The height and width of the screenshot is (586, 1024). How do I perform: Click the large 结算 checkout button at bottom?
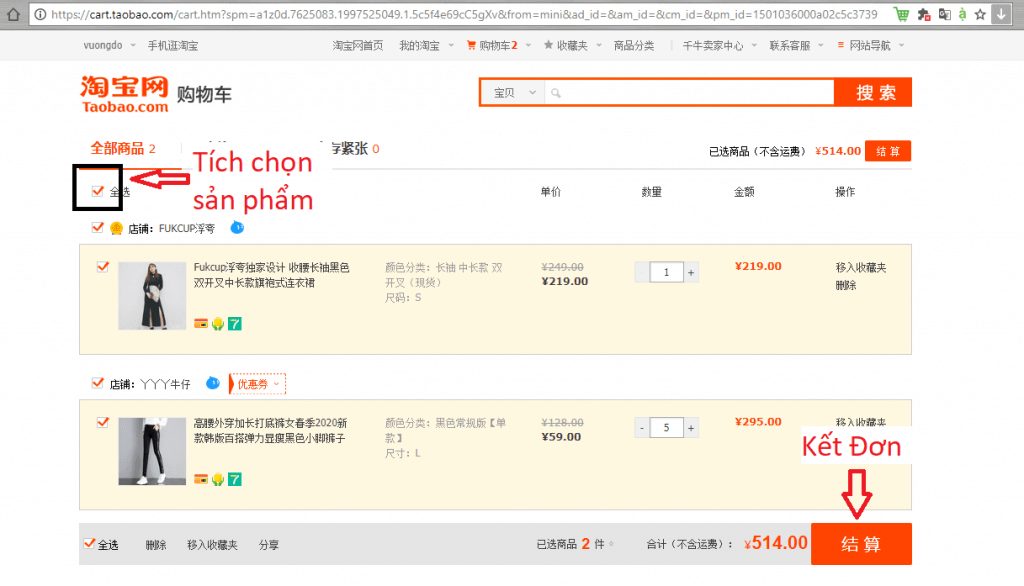pyautogui.click(x=861, y=544)
